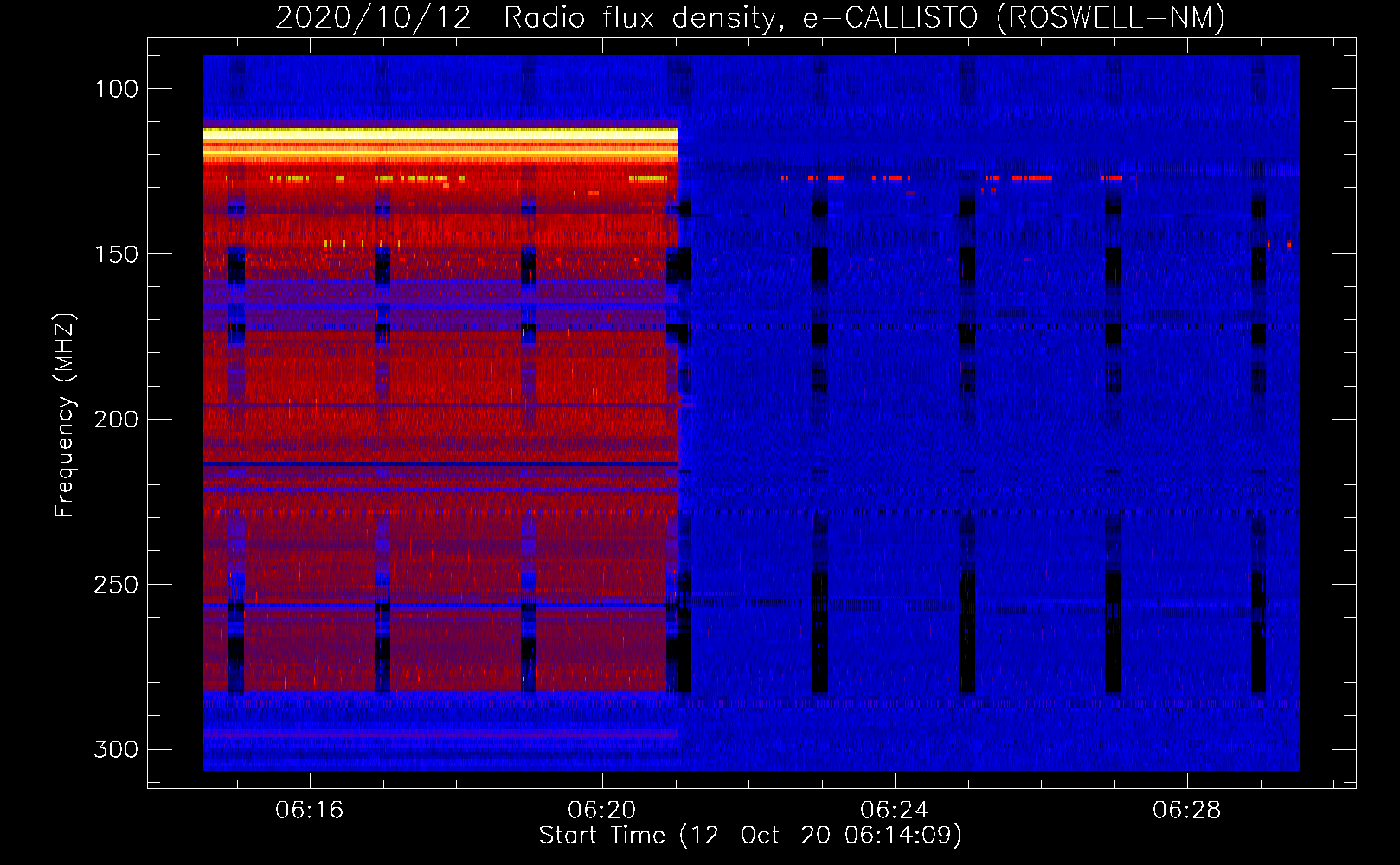Click the 'Start Time (12-Oct-20 06:14:09)' label
Viewport: 1400px width, 865px height.
pyautogui.click(x=750, y=835)
